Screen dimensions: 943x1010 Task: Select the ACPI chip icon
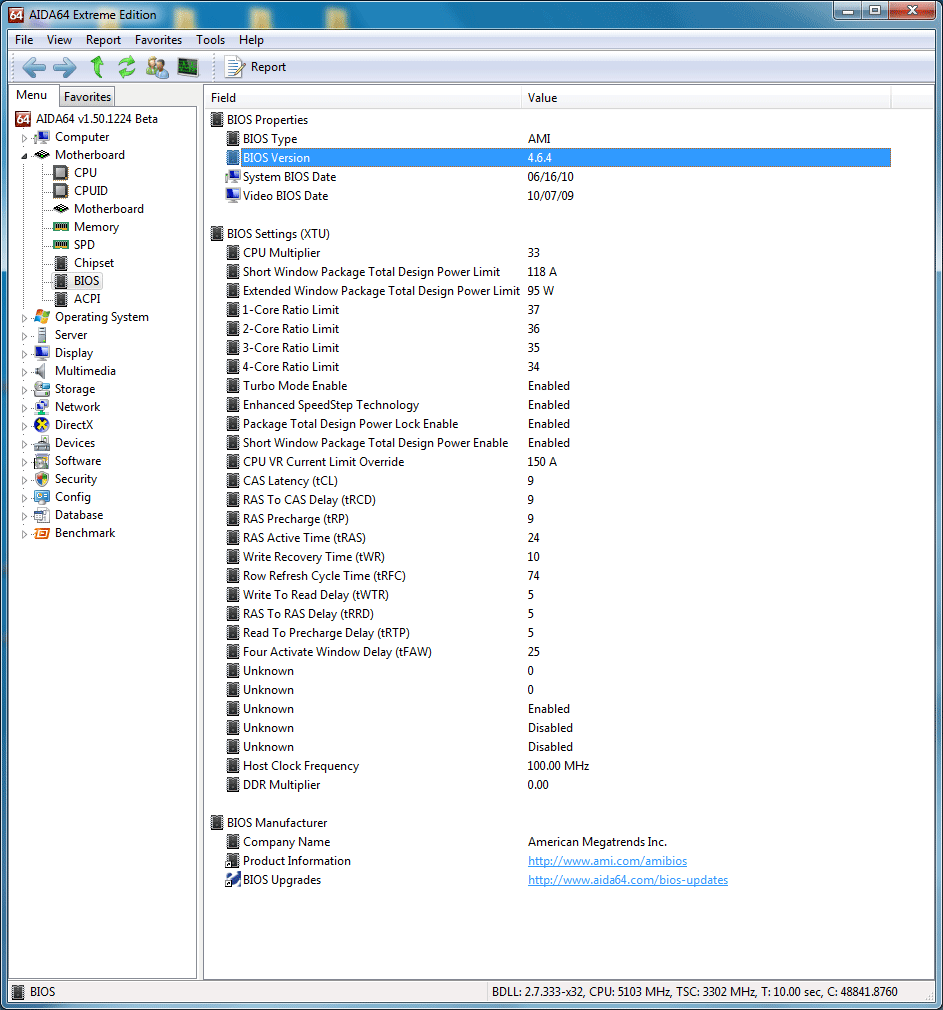(x=61, y=299)
